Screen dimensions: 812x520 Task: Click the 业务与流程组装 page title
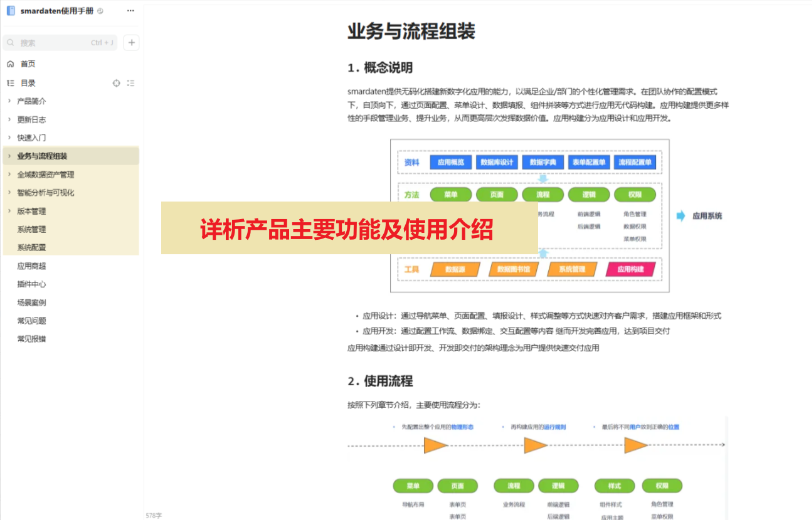[x=411, y=31]
